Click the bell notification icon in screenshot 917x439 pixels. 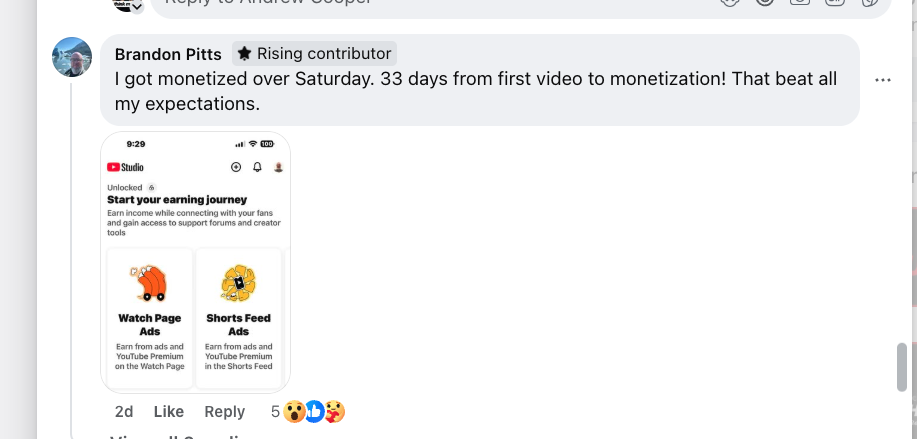click(257, 167)
